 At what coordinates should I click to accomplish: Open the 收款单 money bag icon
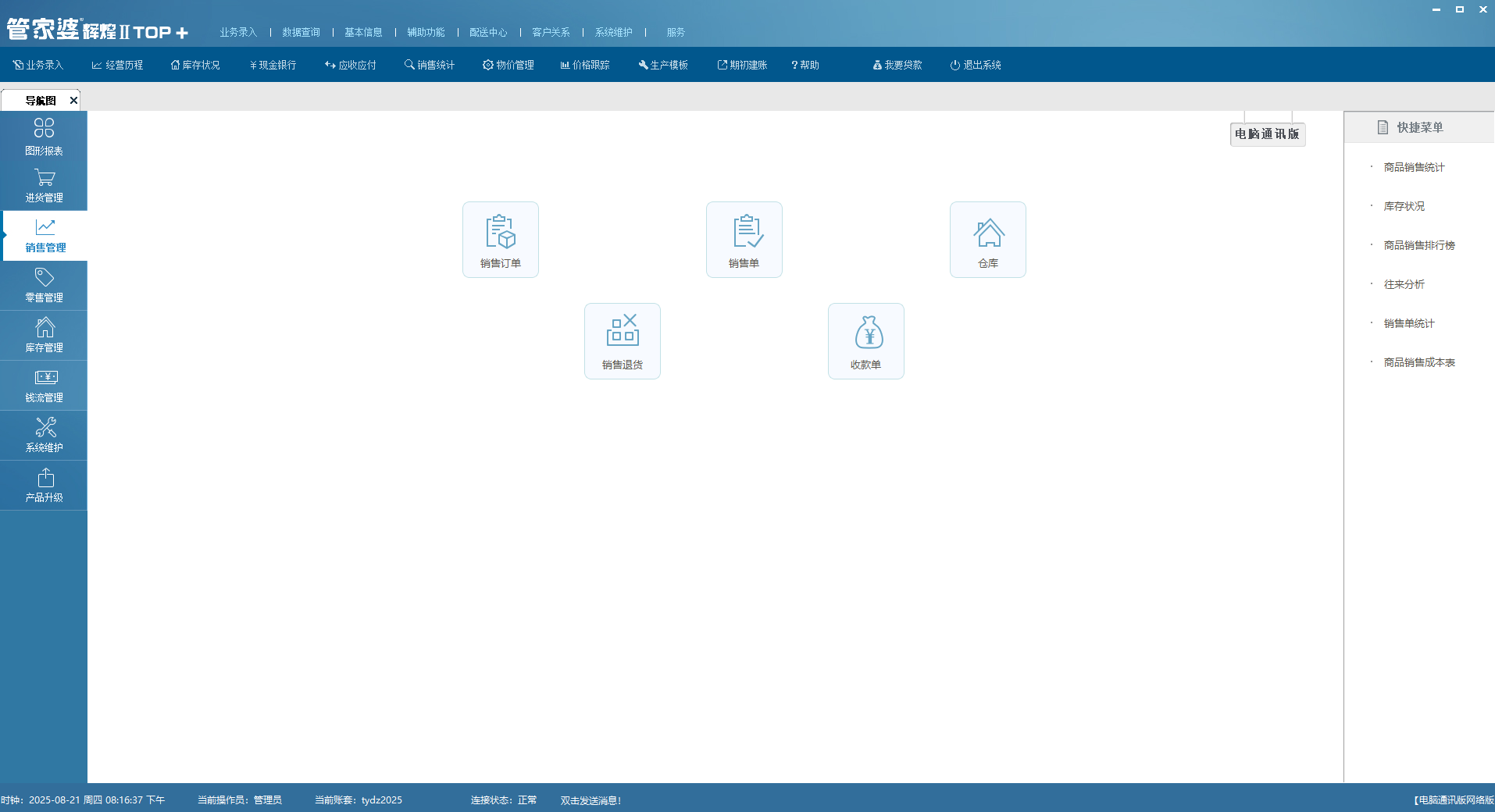tap(865, 341)
